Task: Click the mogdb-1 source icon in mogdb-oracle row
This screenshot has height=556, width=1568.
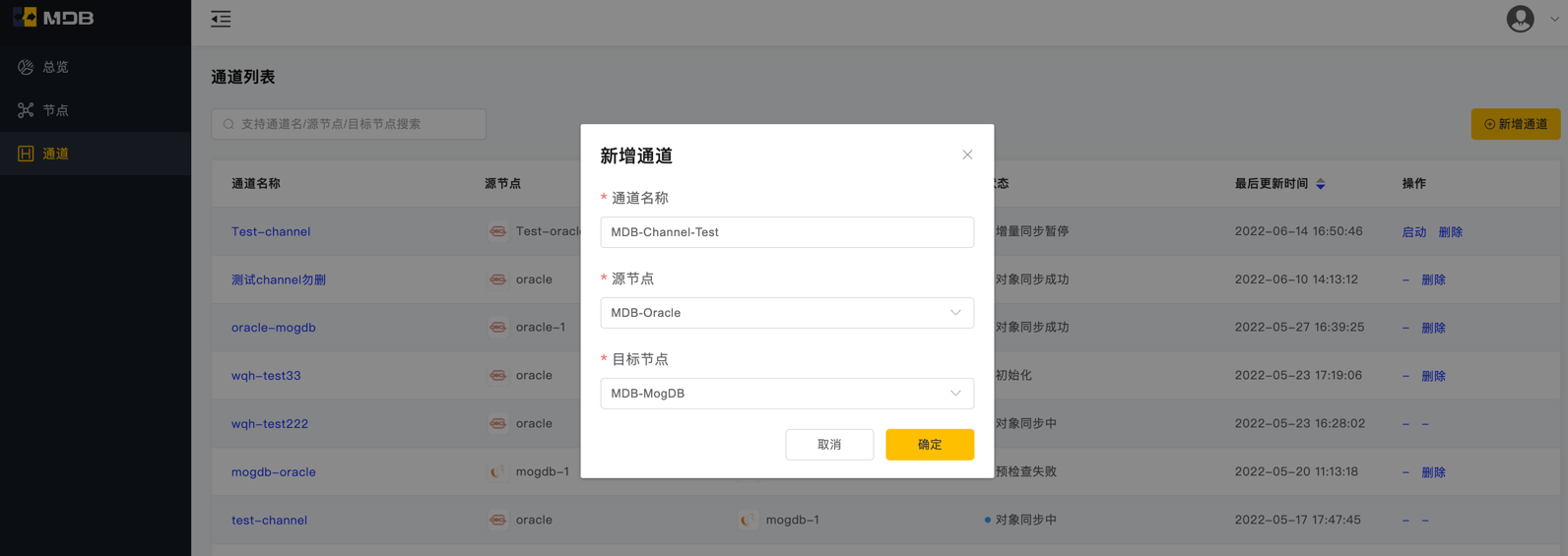Action: pos(498,471)
